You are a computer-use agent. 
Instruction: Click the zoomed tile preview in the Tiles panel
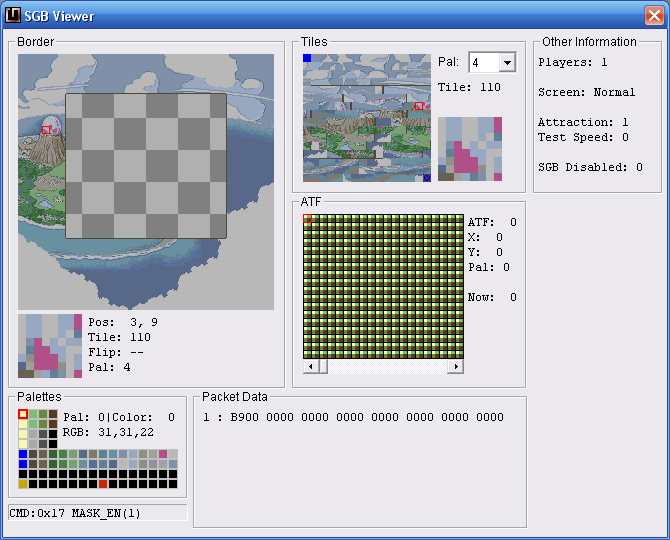470,149
